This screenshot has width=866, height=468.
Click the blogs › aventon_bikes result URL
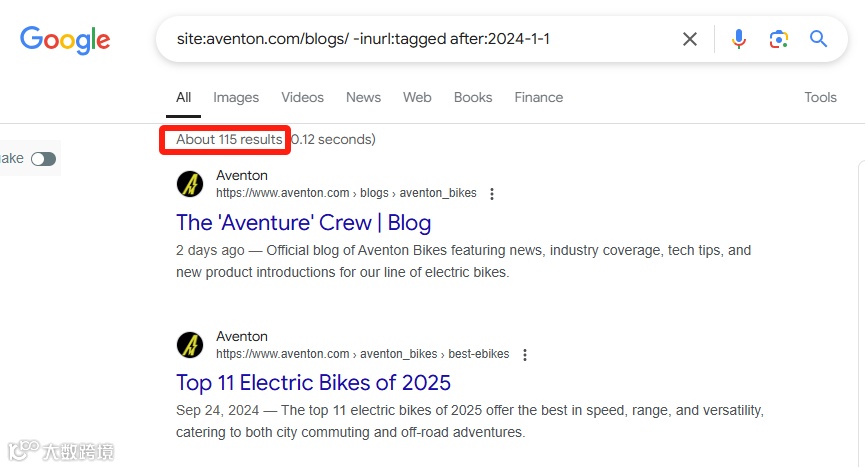(x=346, y=193)
